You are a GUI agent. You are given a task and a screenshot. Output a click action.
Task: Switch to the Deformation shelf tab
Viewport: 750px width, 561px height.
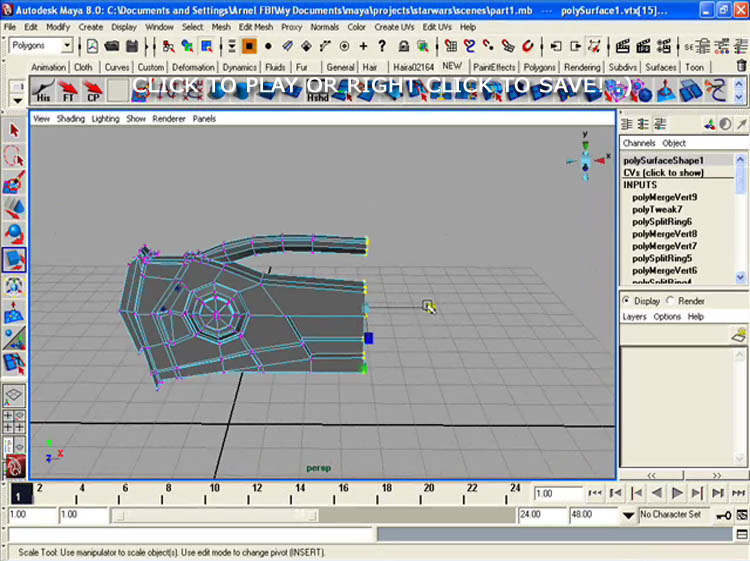pos(193,67)
